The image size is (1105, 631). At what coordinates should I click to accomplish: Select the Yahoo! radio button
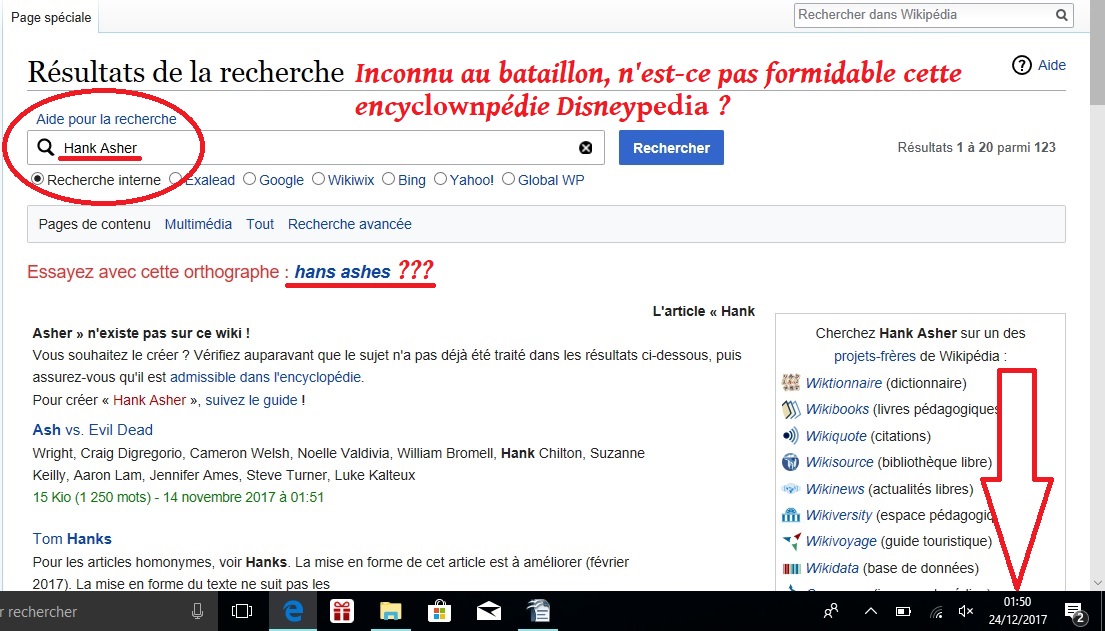(440, 179)
